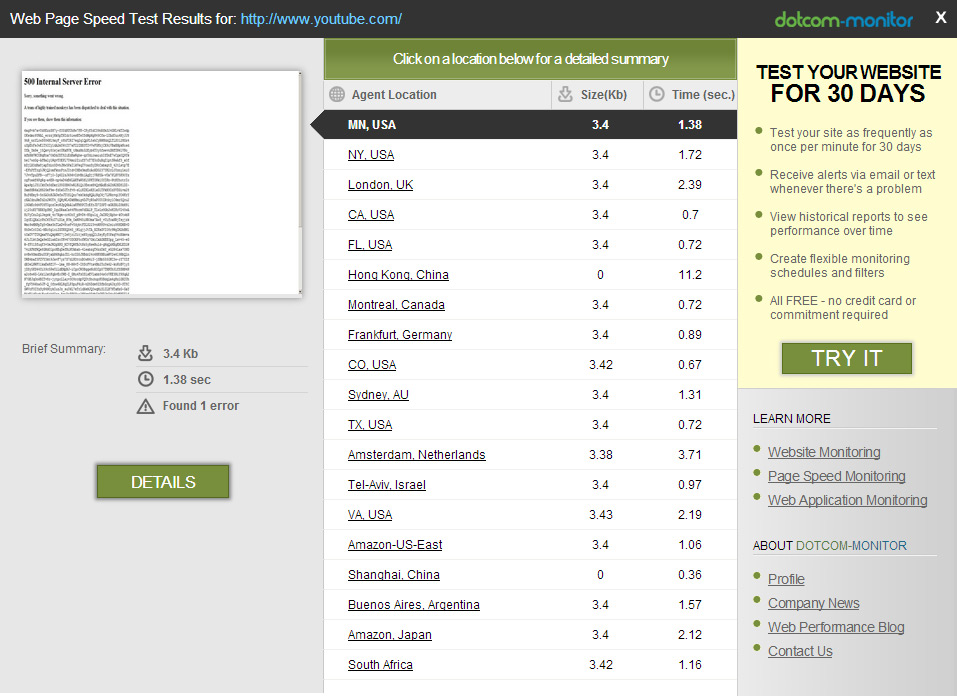Open the Company News link

click(x=814, y=603)
